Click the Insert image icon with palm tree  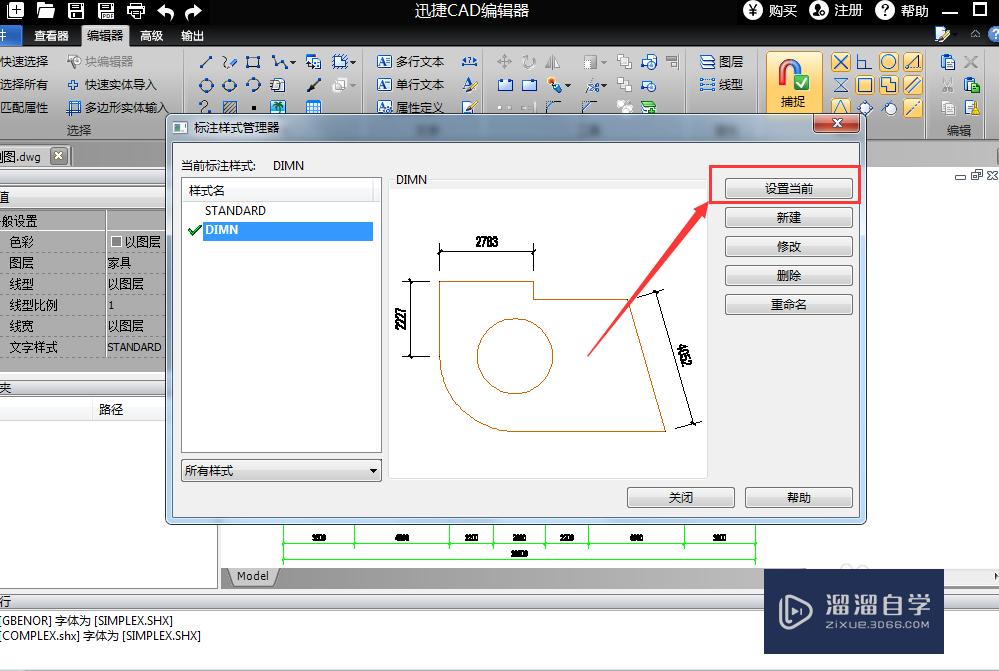278,107
